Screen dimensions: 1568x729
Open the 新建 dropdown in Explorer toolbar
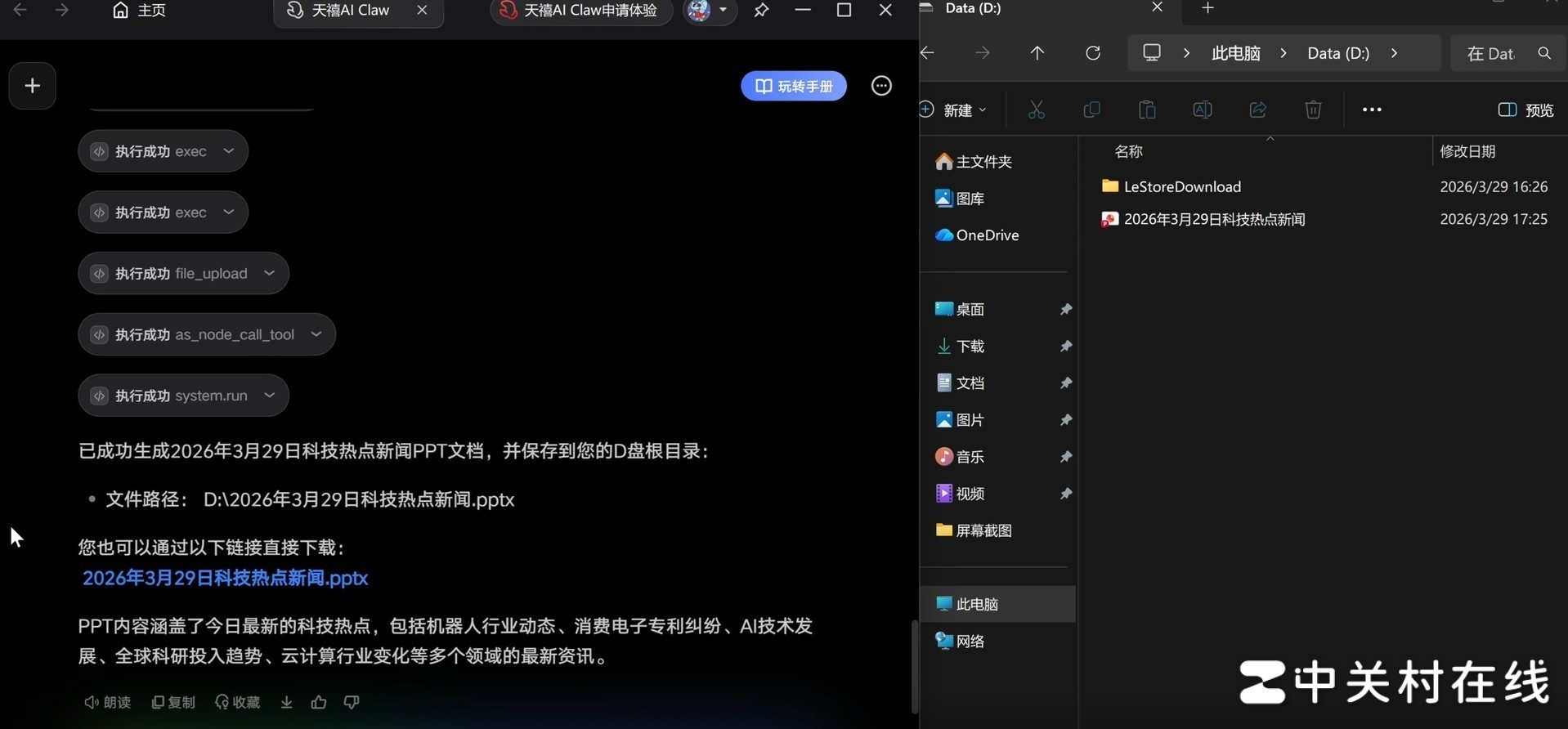(x=954, y=110)
